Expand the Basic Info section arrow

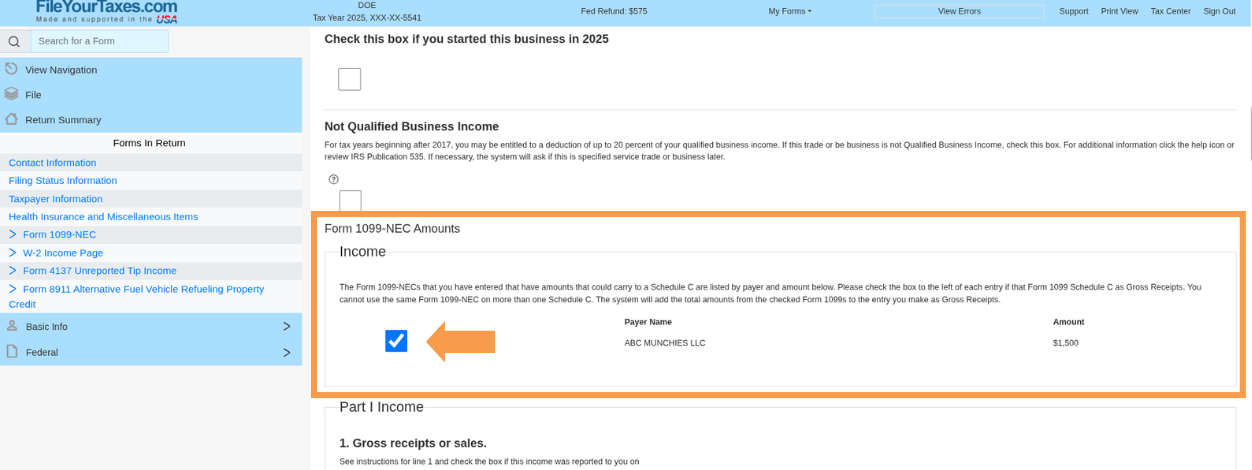point(286,326)
